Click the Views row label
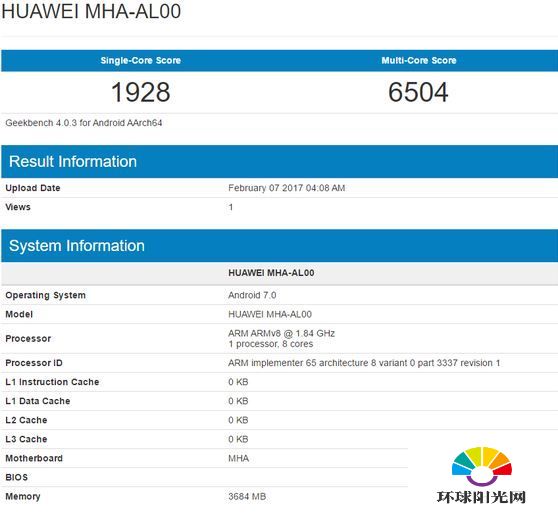 coord(18,207)
